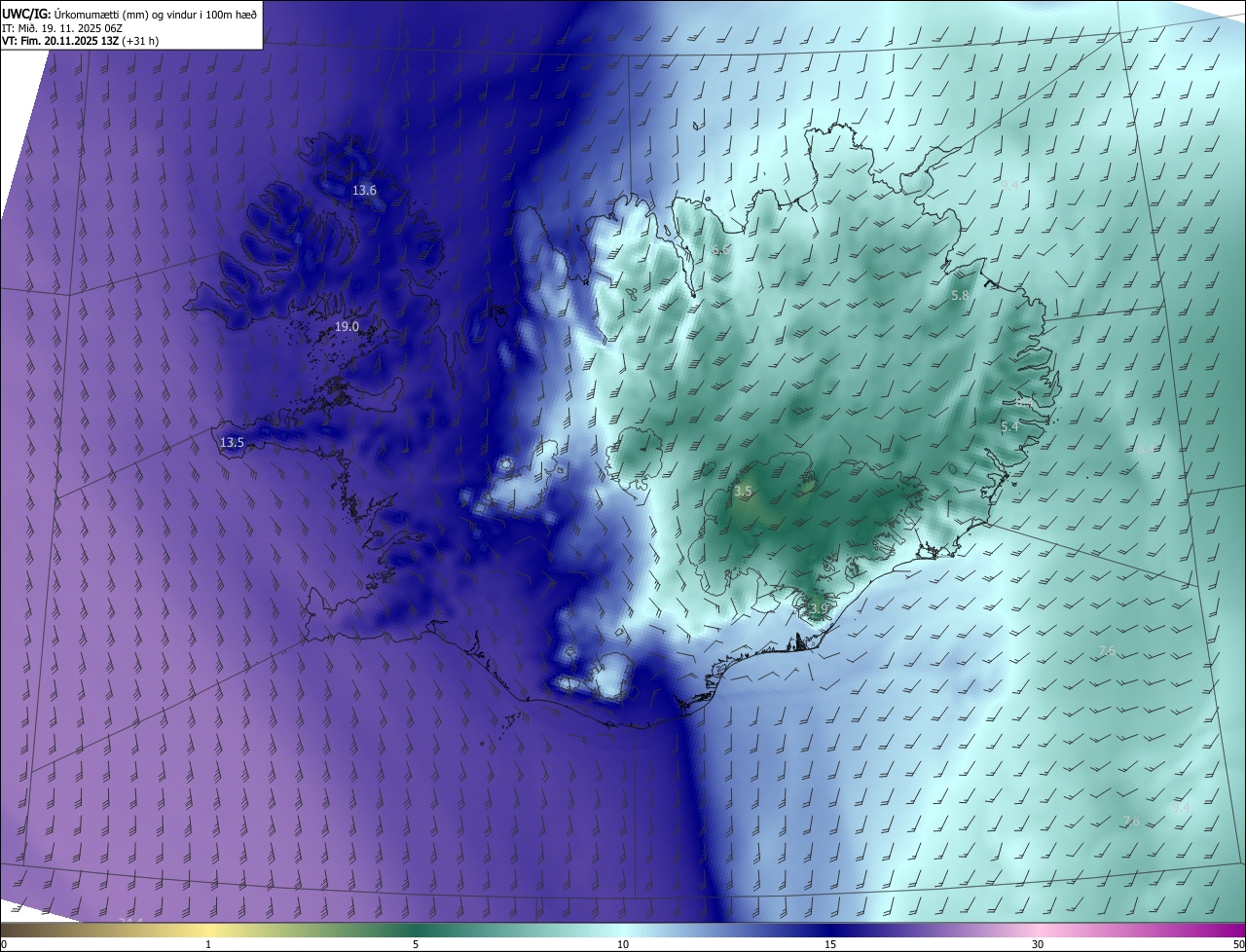
Task: Click the 8.4 value directly above 5.4
Action: [x=1023, y=401]
